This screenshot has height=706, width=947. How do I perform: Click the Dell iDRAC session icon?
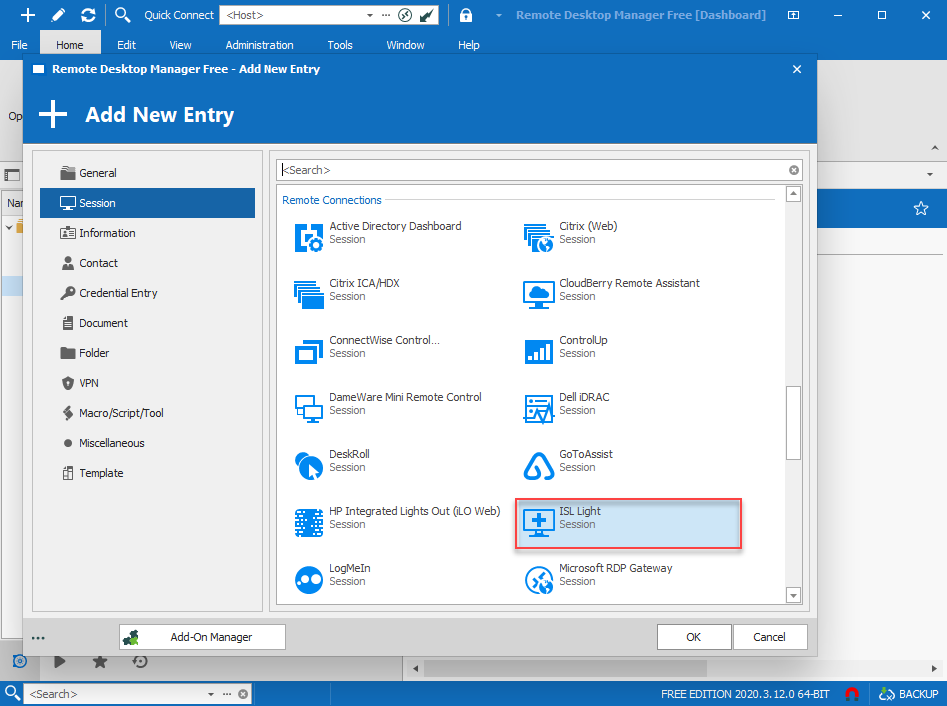point(538,408)
